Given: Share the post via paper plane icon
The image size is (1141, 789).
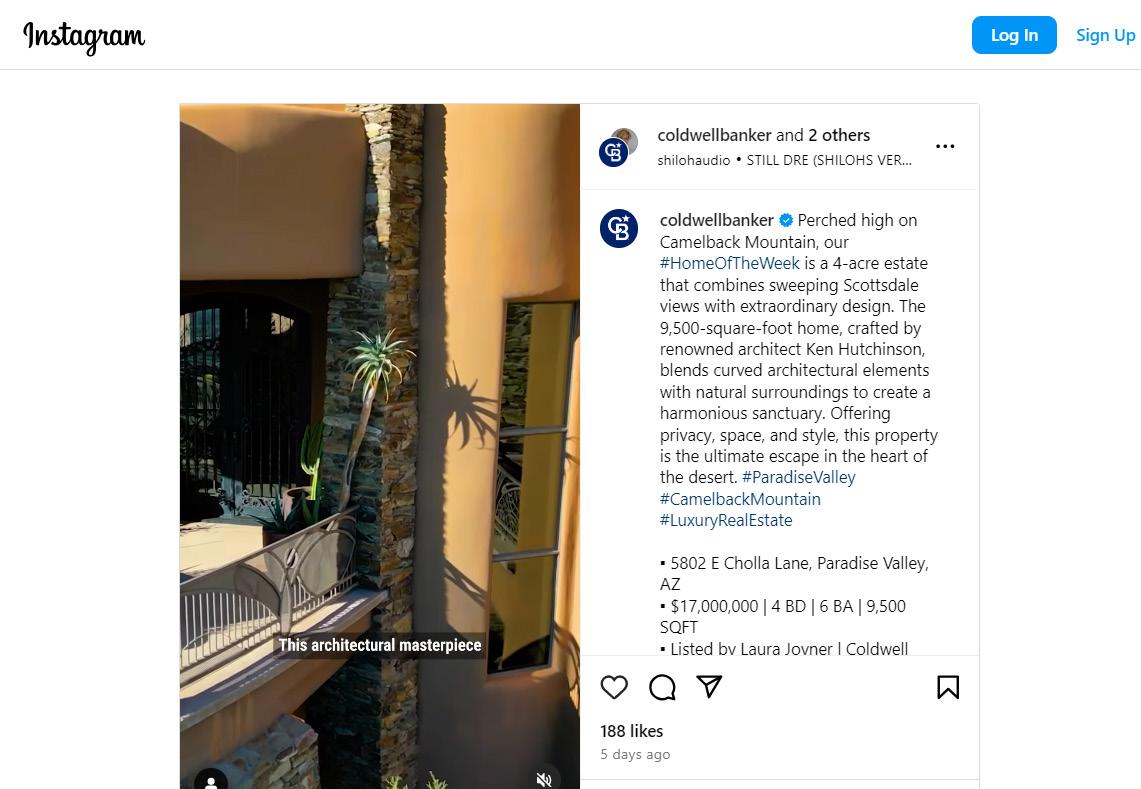Looking at the screenshot, I should tap(709, 686).
